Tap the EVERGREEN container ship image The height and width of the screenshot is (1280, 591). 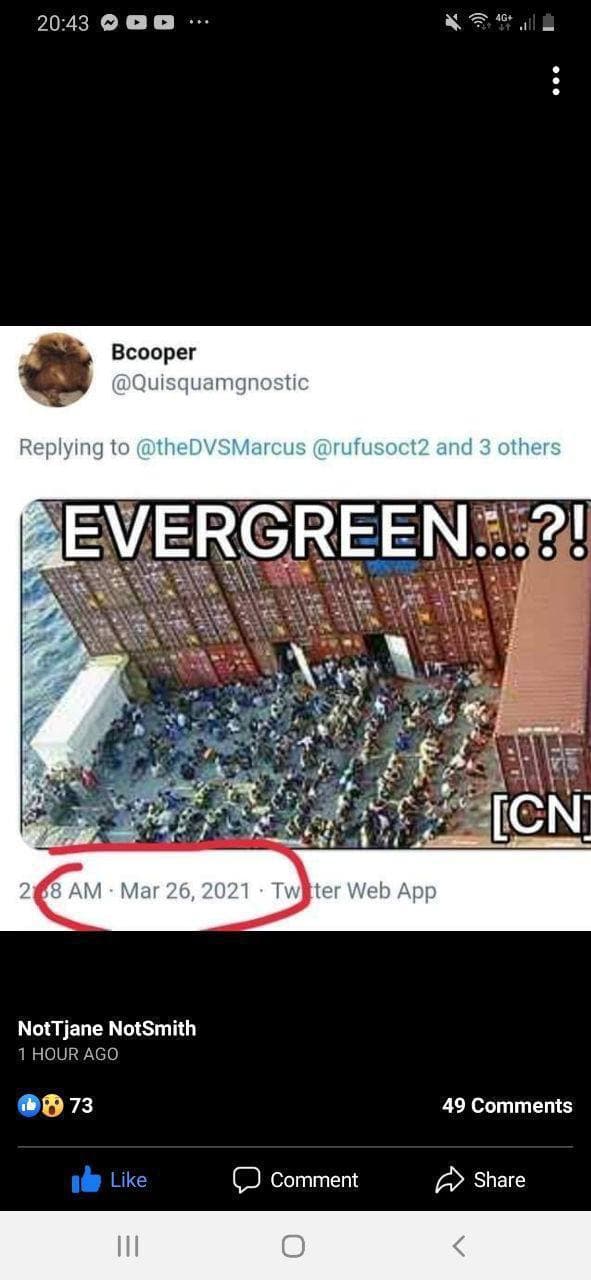[x=305, y=674]
